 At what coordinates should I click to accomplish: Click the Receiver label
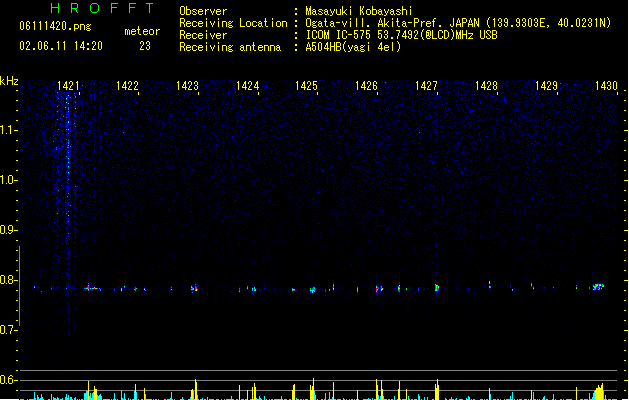pos(203,35)
